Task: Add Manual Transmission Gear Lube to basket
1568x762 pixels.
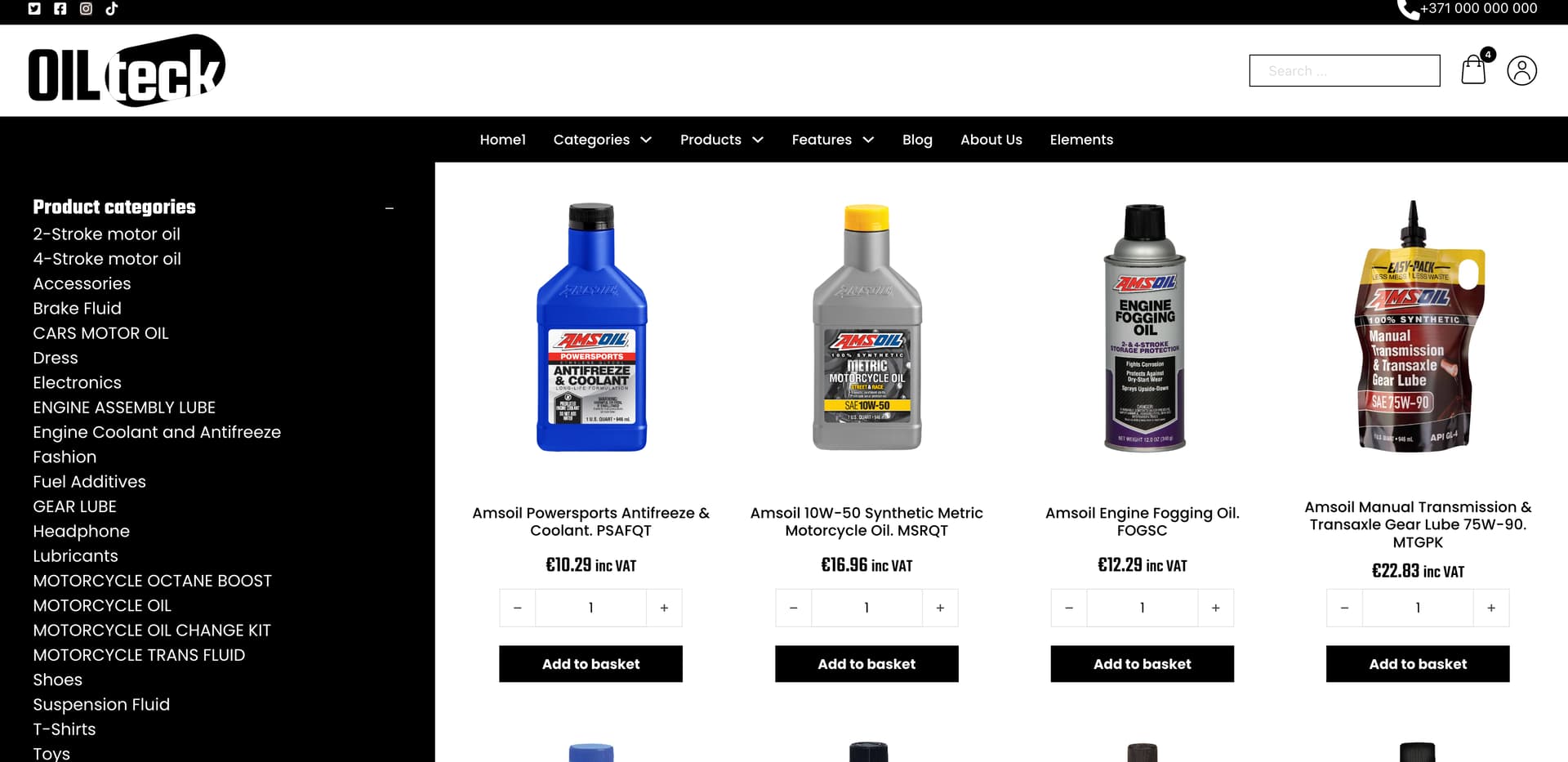Action: click(1418, 664)
